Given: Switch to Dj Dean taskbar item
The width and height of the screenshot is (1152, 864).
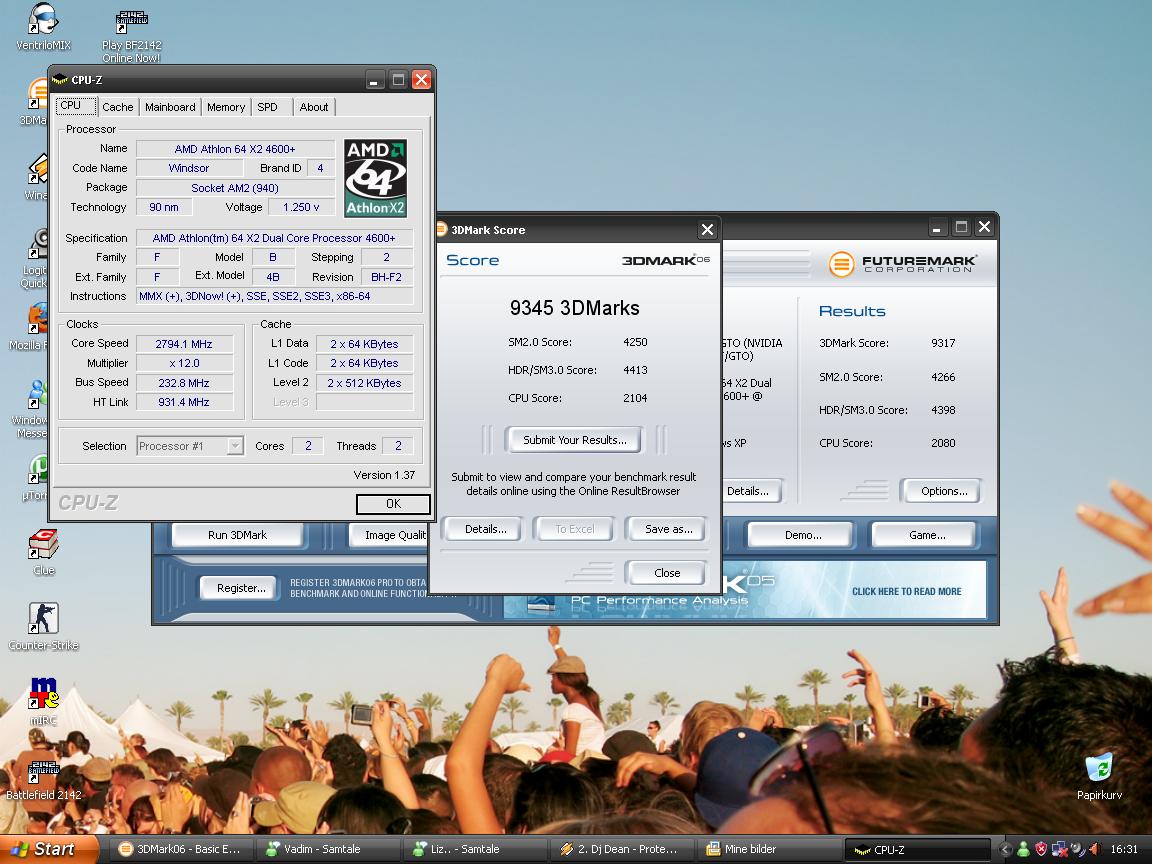Looking at the screenshot, I should [x=622, y=849].
